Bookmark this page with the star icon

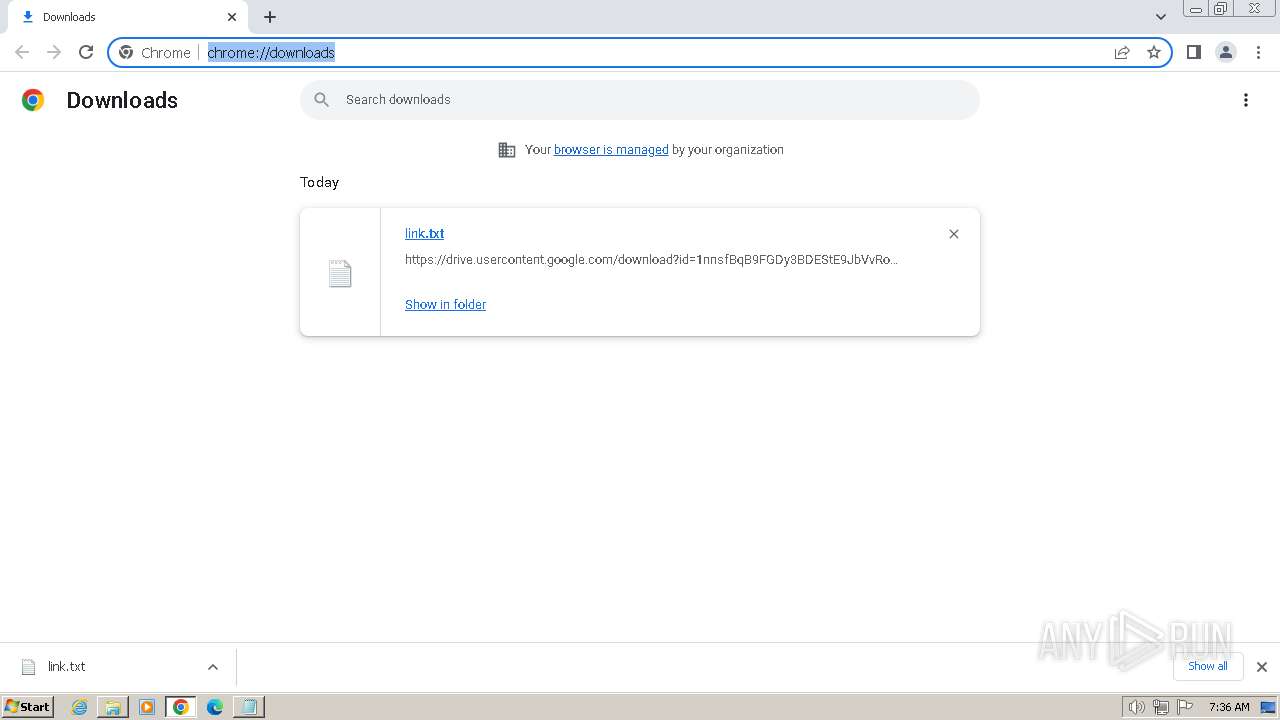click(1154, 52)
